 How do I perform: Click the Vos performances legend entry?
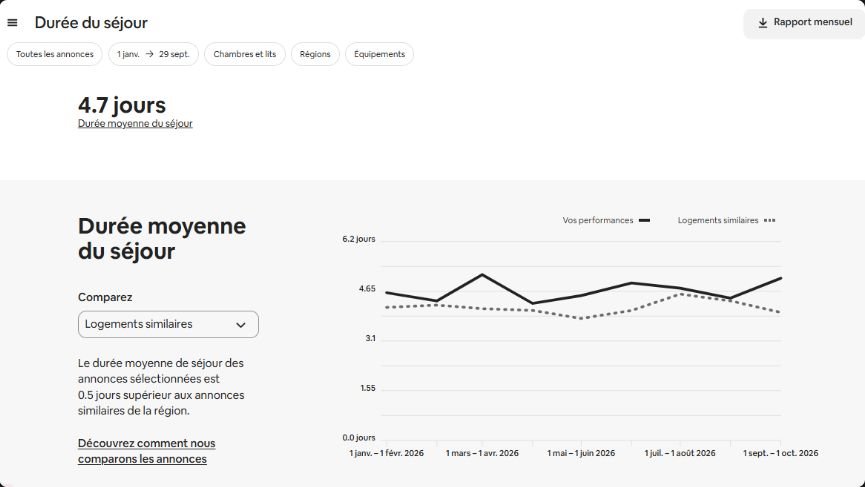(x=606, y=220)
